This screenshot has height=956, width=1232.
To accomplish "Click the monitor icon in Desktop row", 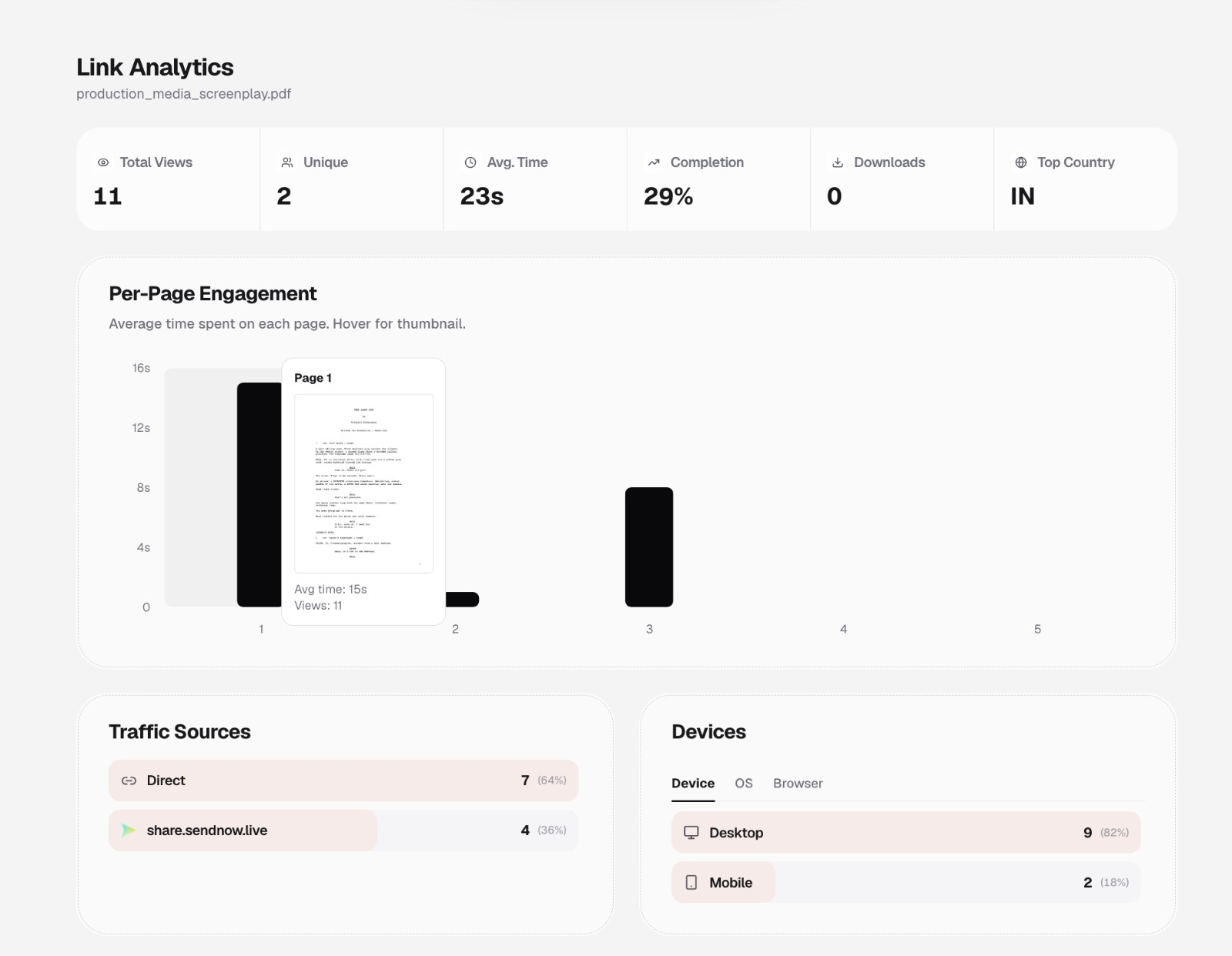I will click(691, 833).
